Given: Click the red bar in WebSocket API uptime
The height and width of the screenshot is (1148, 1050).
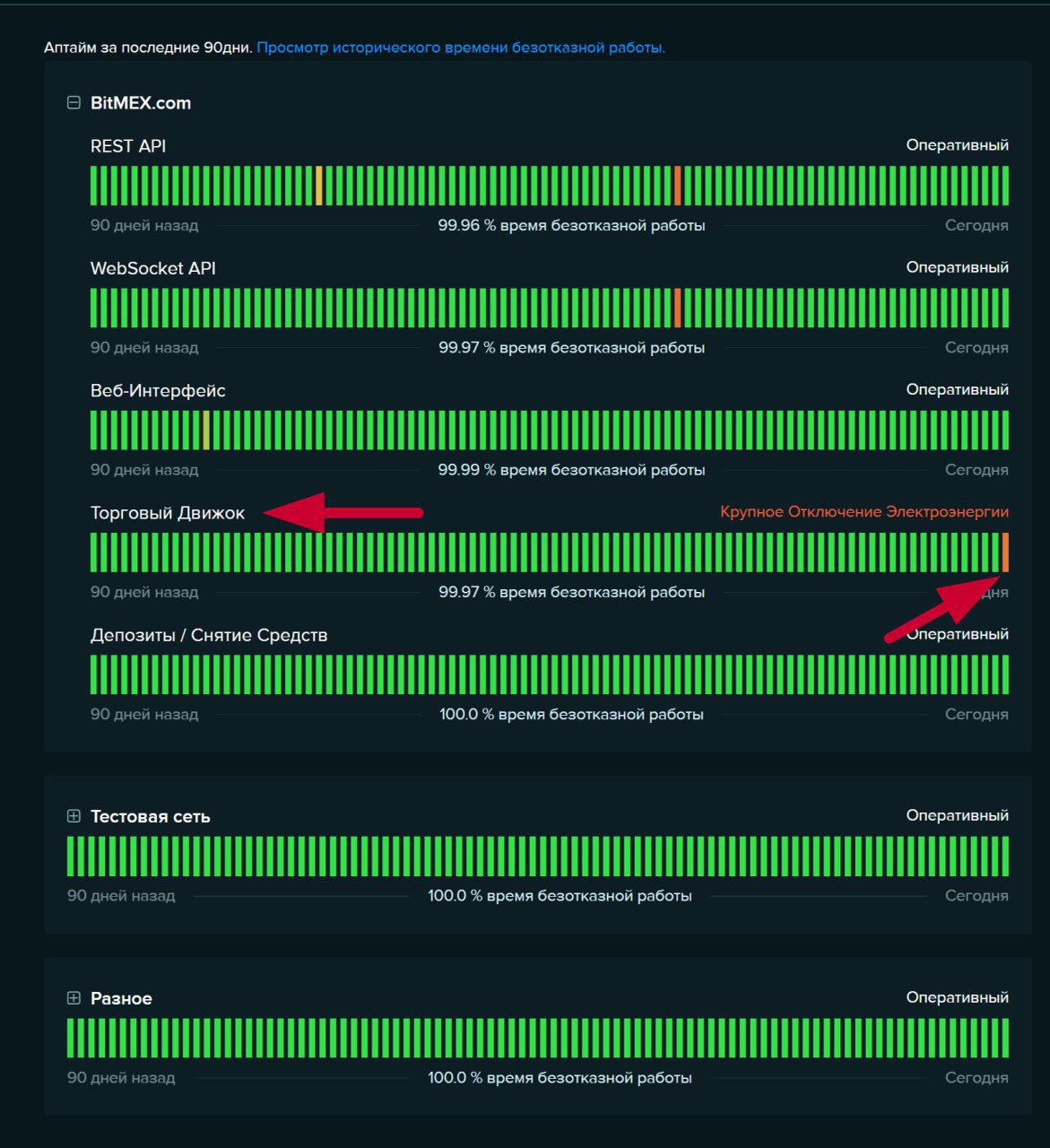Looking at the screenshot, I should pyautogui.click(x=677, y=308).
